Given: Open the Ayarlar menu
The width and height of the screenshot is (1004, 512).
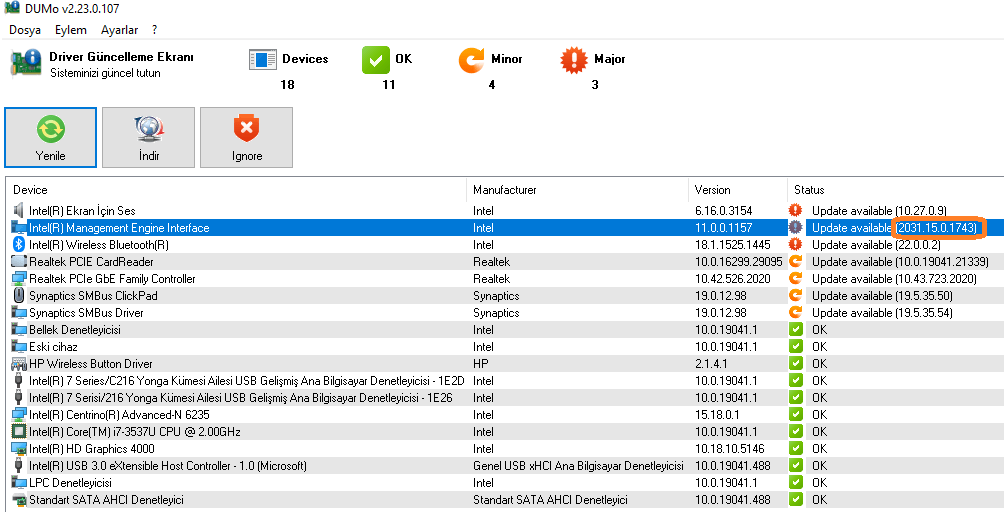Looking at the screenshot, I should pyautogui.click(x=119, y=30).
